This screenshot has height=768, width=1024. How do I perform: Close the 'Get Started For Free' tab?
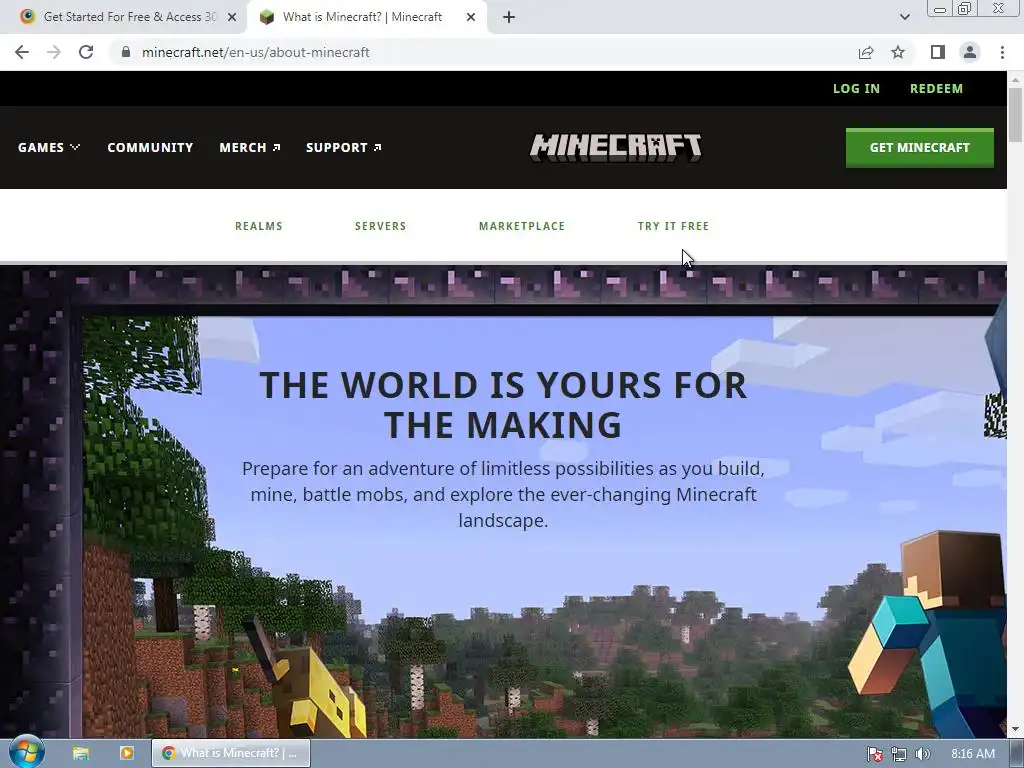tap(232, 17)
